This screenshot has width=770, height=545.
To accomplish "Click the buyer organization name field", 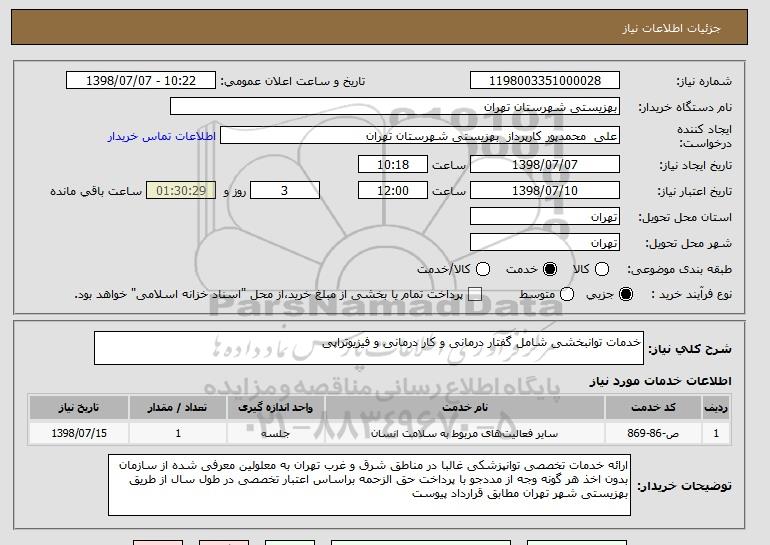I will click(x=395, y=107).
